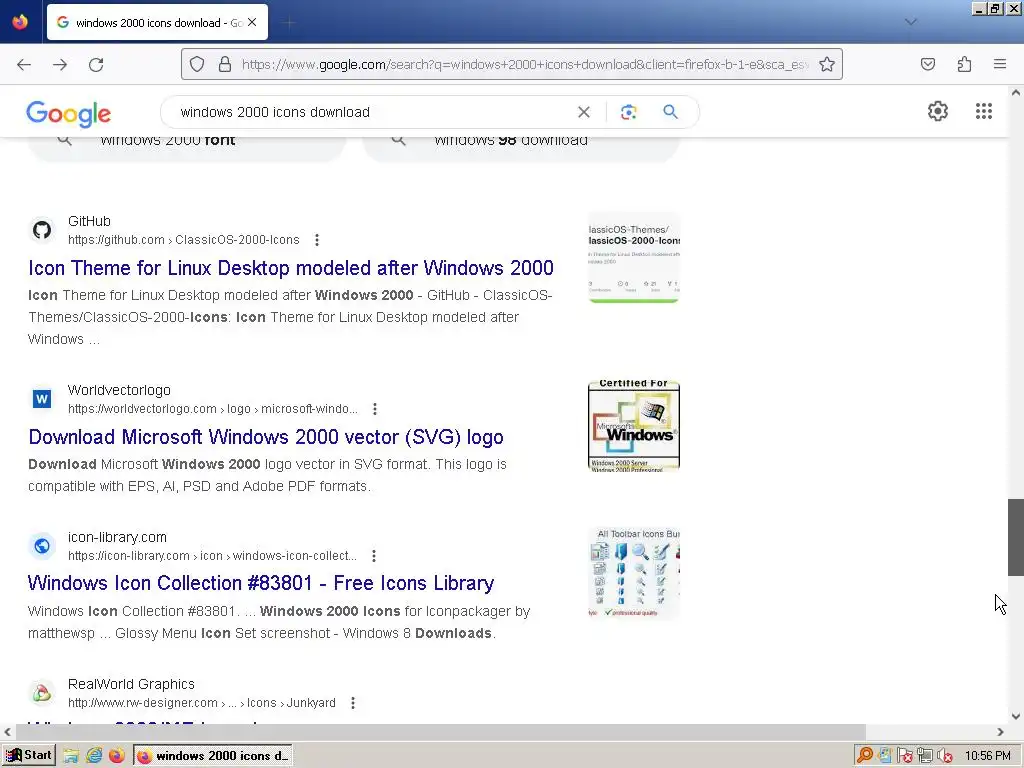The width and height of the screenshot is (1024, 768).
Task: Open the Windows Start menu
Action: click(x=29, y=755)
